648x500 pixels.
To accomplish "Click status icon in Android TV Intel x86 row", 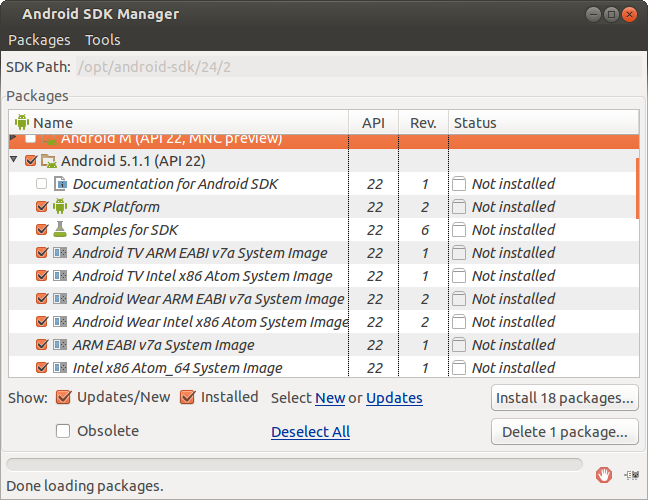I will (459, 276).
